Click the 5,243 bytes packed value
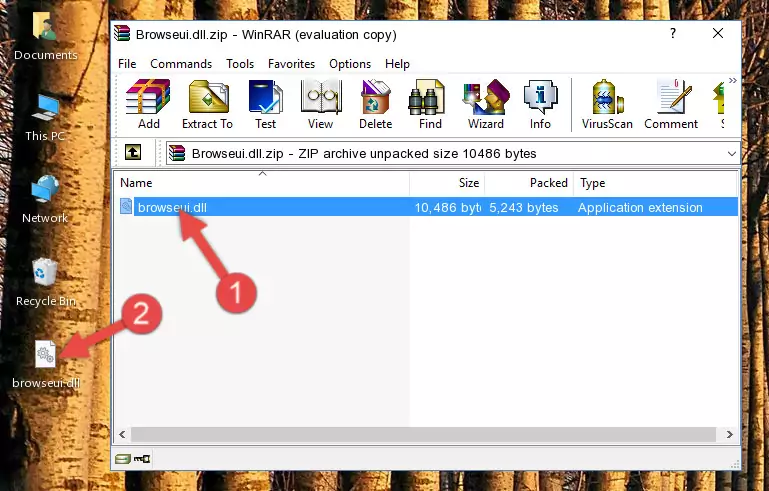Viewport: 769px width, 491px height. pos(523,207)
